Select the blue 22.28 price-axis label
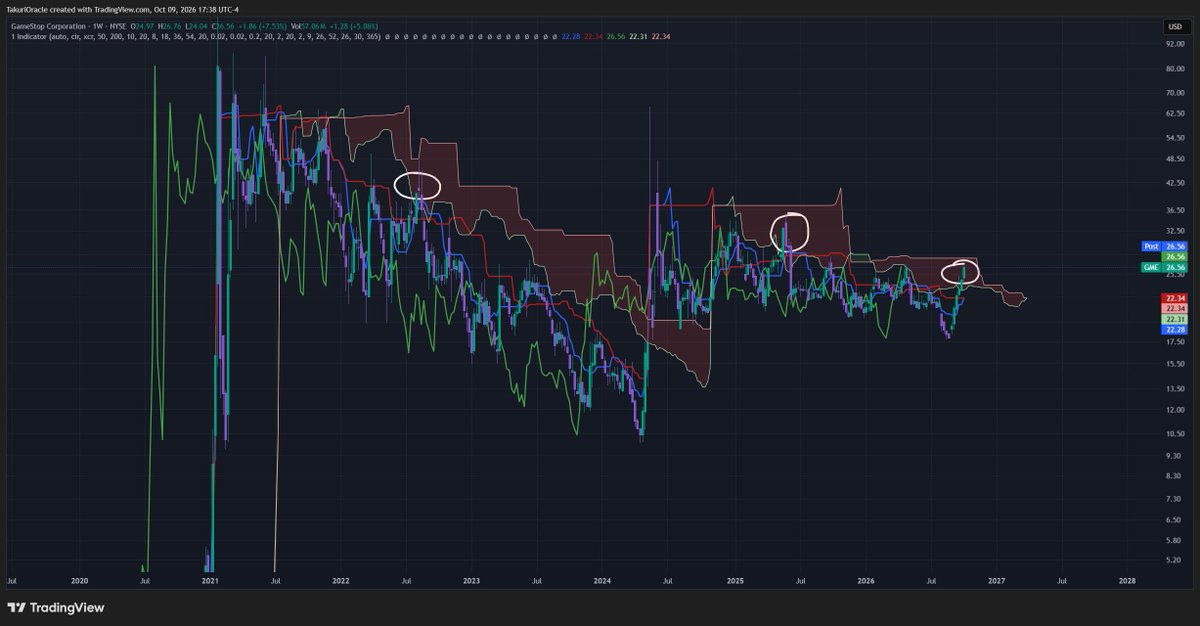Screen dimensions: 1200x626 tap(1174, 329)
